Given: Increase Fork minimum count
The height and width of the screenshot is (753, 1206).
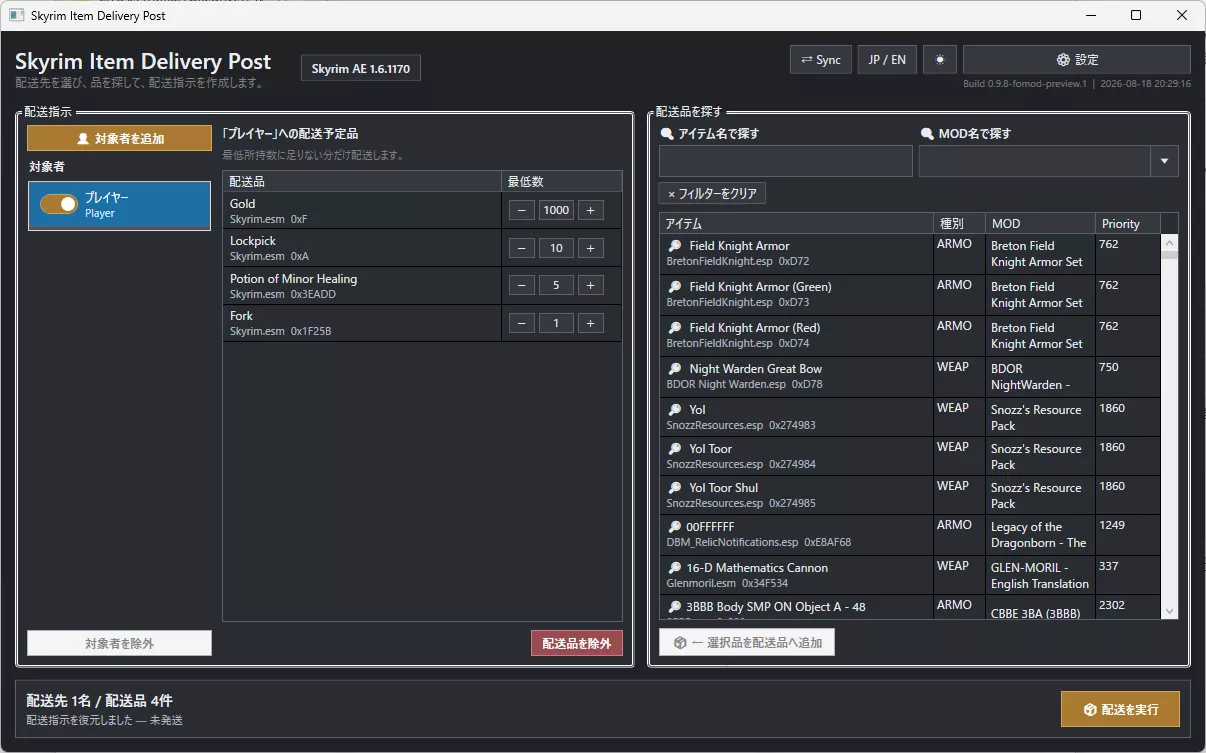Looking at the screenshot, I should (590, 323).
